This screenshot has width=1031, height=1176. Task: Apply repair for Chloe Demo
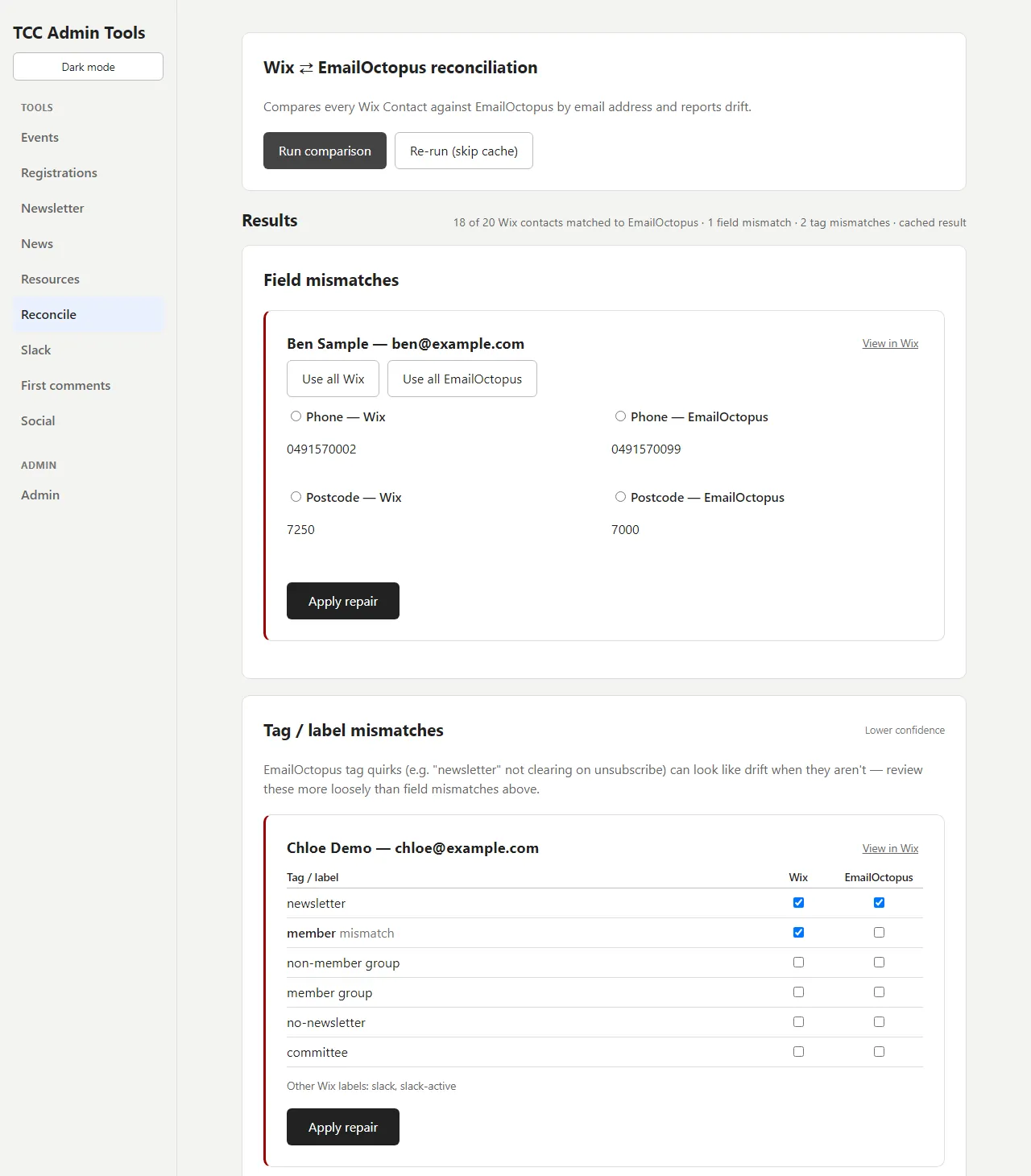343,1127
